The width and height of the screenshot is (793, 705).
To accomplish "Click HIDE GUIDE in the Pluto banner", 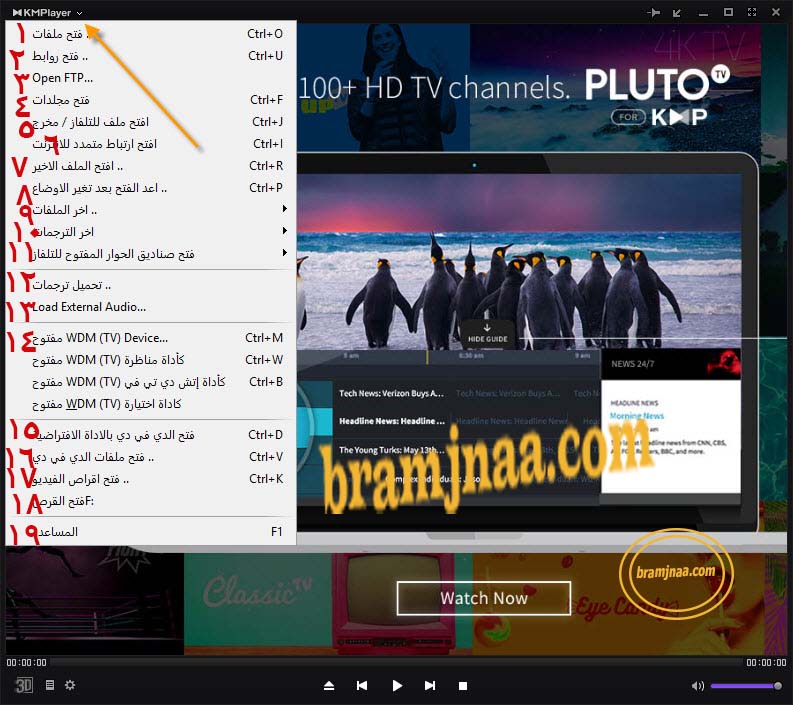I will tap(487, 334).
